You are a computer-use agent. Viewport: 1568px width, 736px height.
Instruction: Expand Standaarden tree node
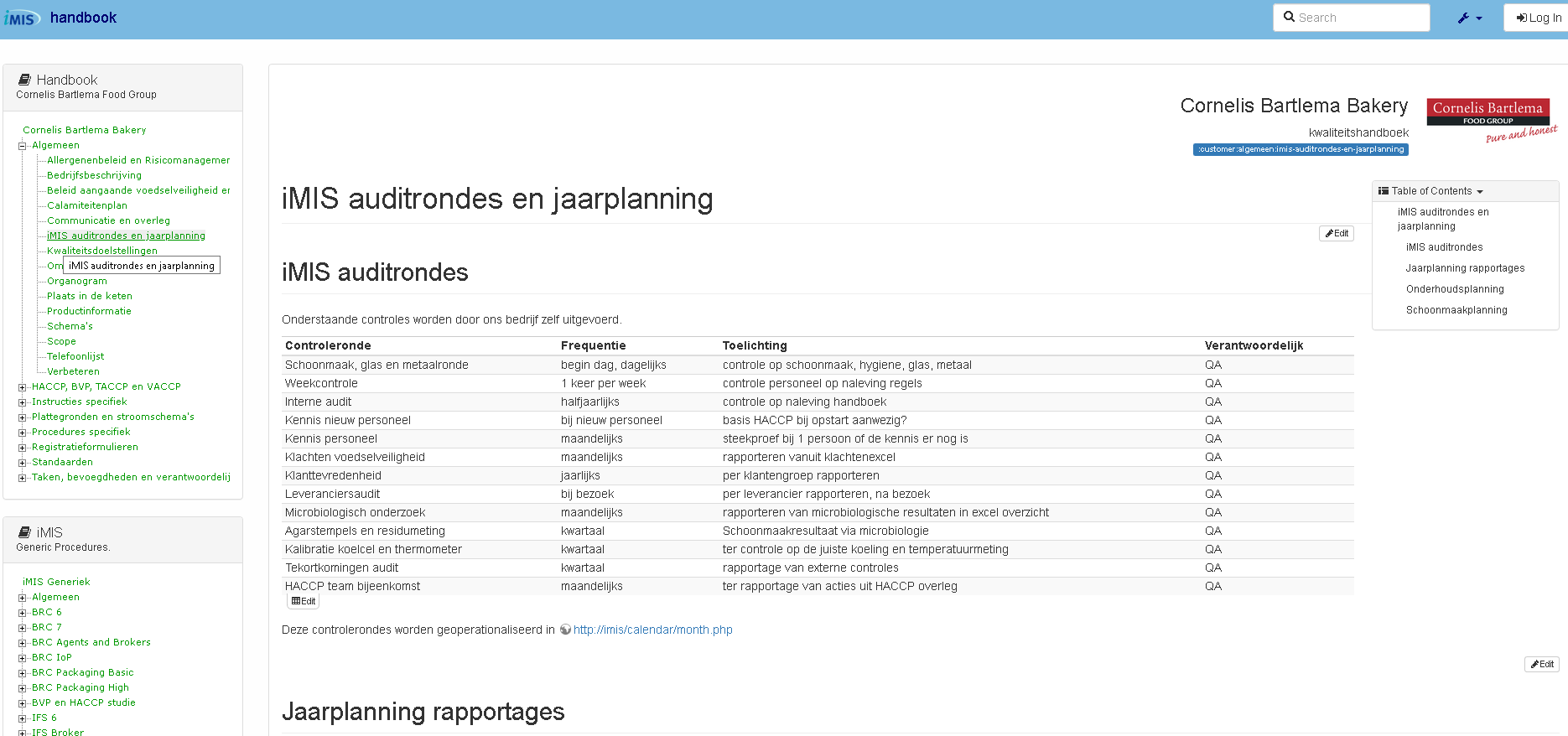[x=23, y=463]
